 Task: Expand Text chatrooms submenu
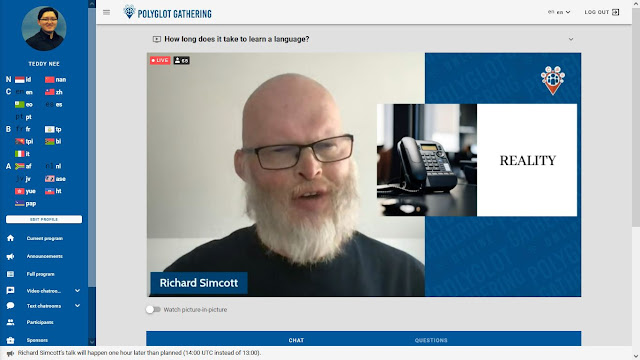(x=77, y=305)
